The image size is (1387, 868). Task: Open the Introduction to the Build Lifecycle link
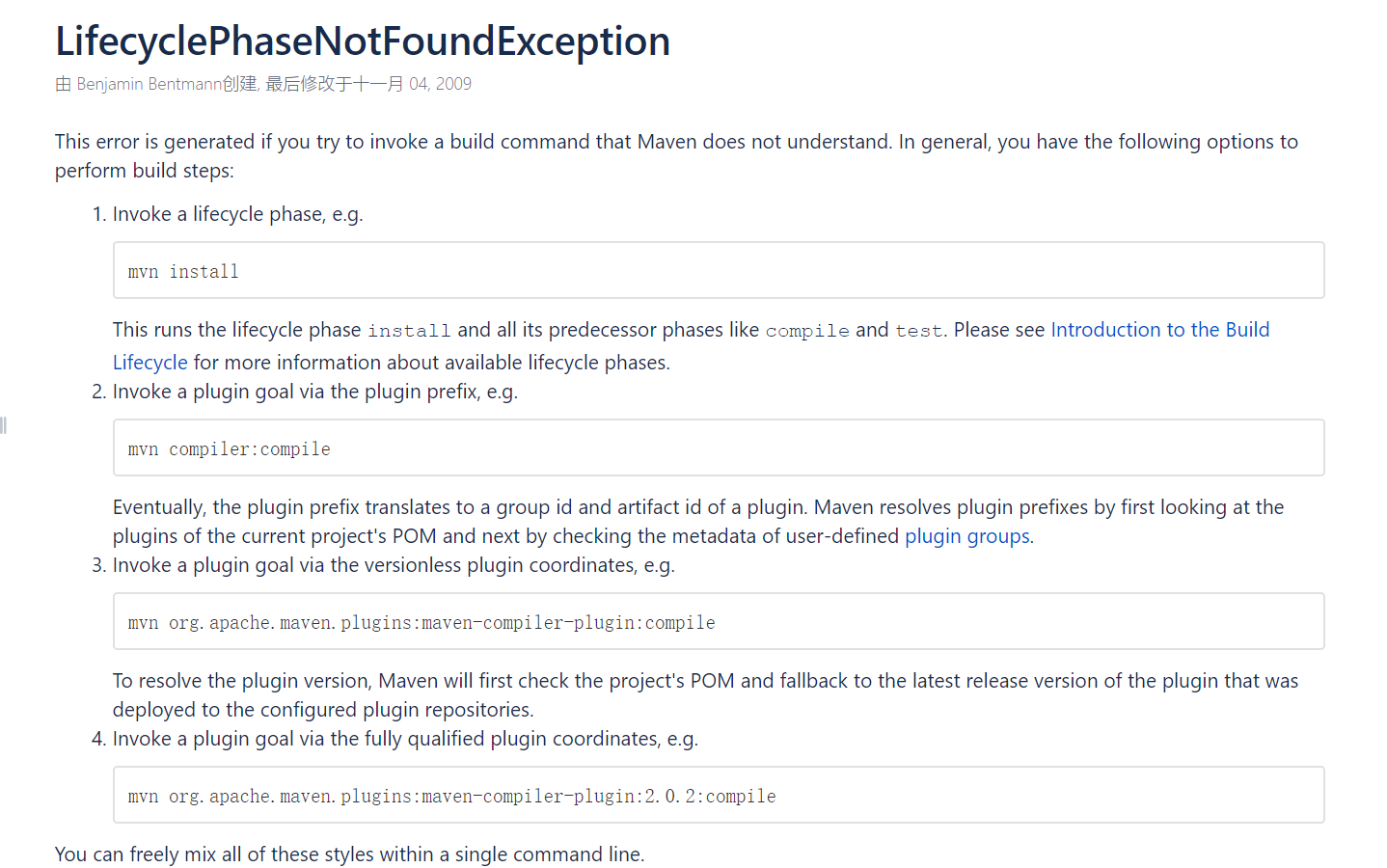[1159, 330]
